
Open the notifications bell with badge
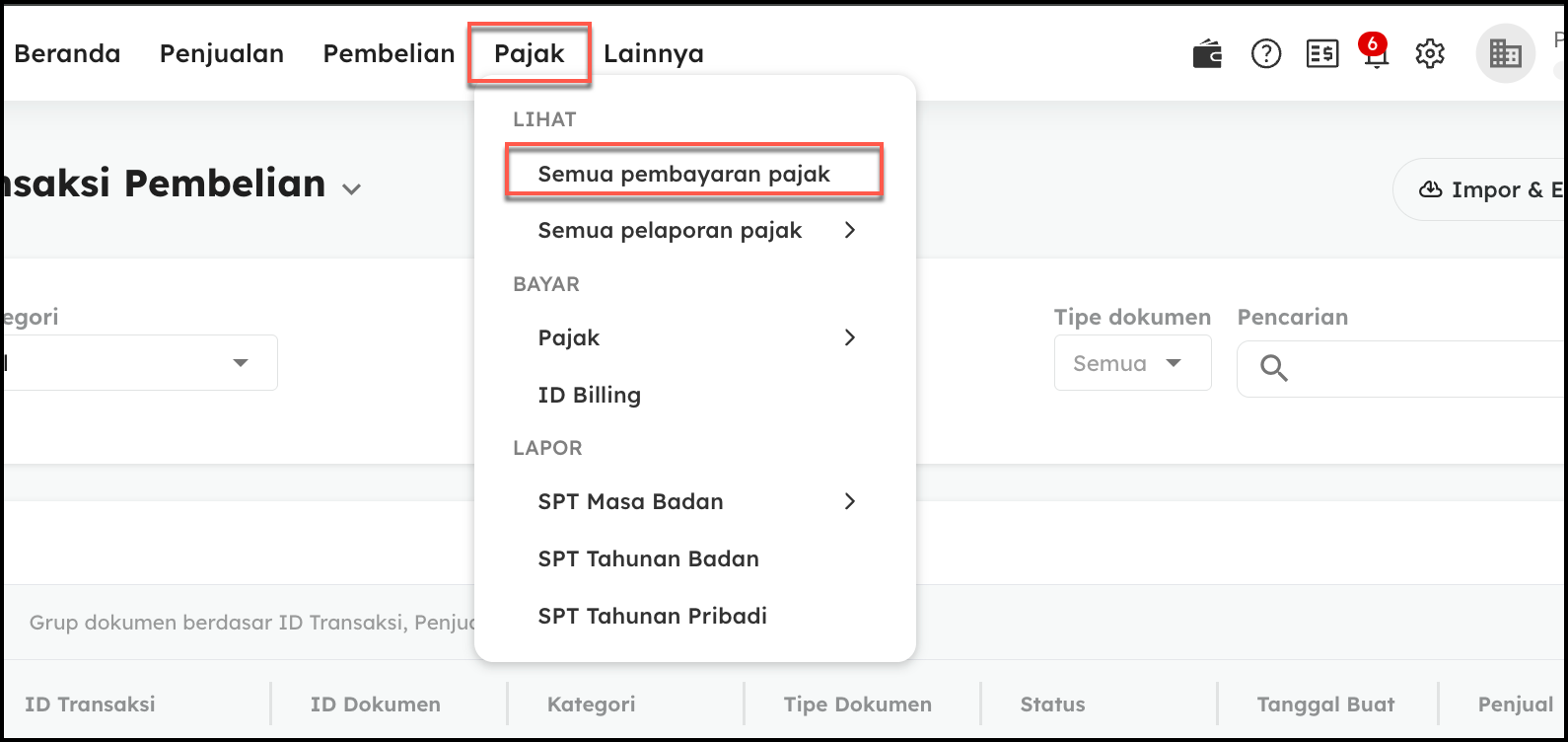tap(1375, 53)
